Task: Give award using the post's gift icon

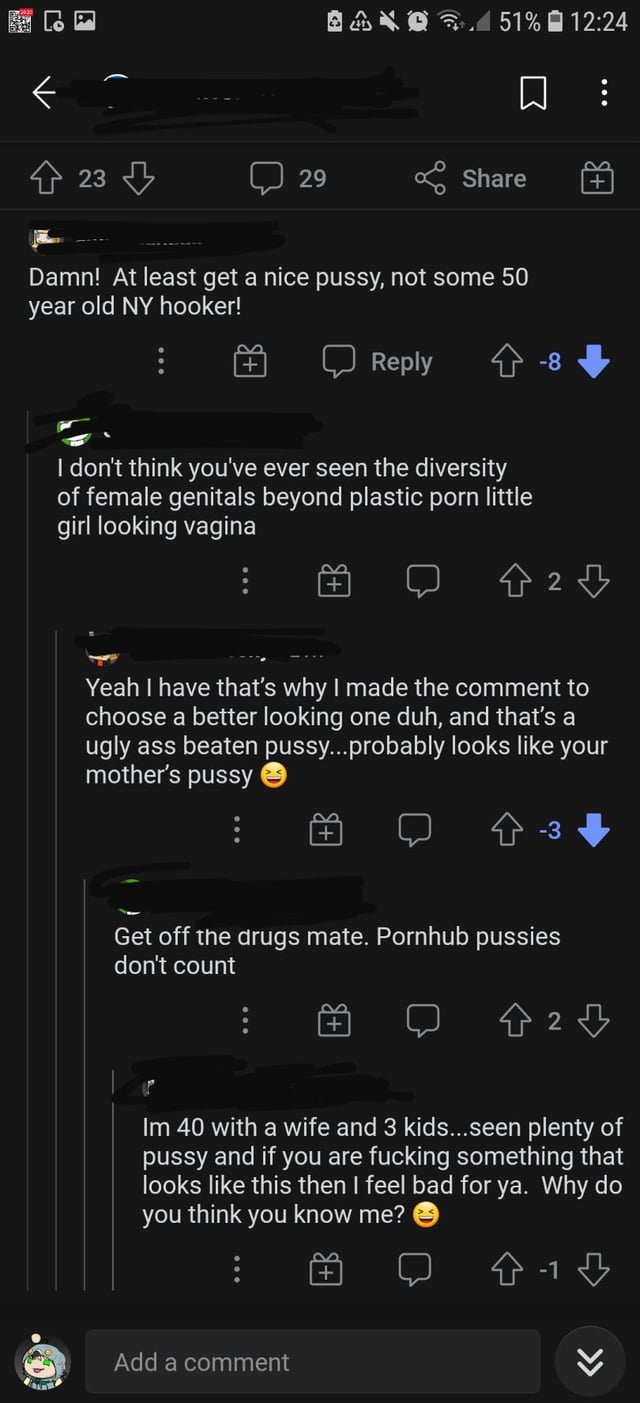Action: pos(597,178)
